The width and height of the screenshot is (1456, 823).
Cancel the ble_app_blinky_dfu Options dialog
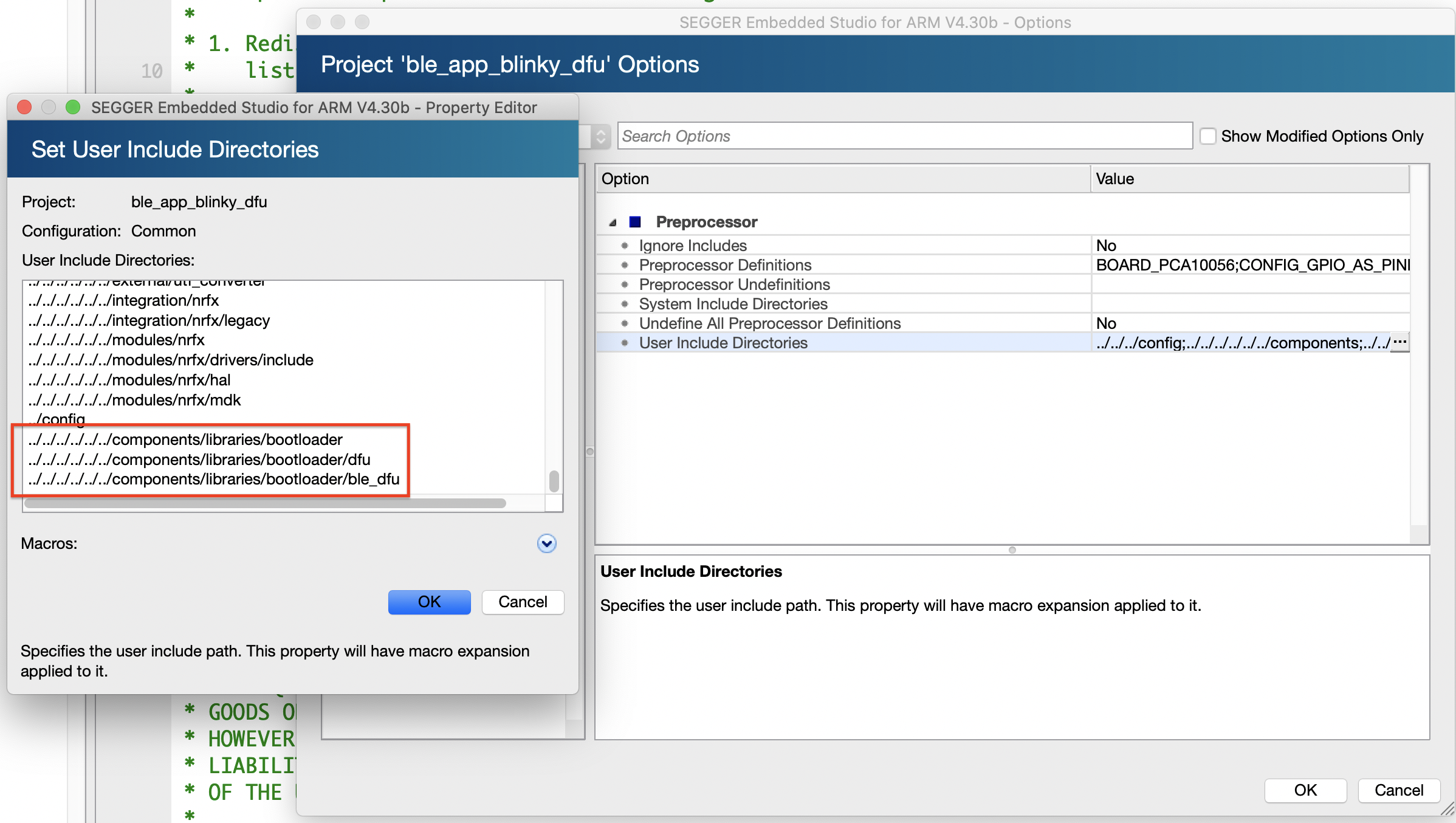click(1398, 790)
